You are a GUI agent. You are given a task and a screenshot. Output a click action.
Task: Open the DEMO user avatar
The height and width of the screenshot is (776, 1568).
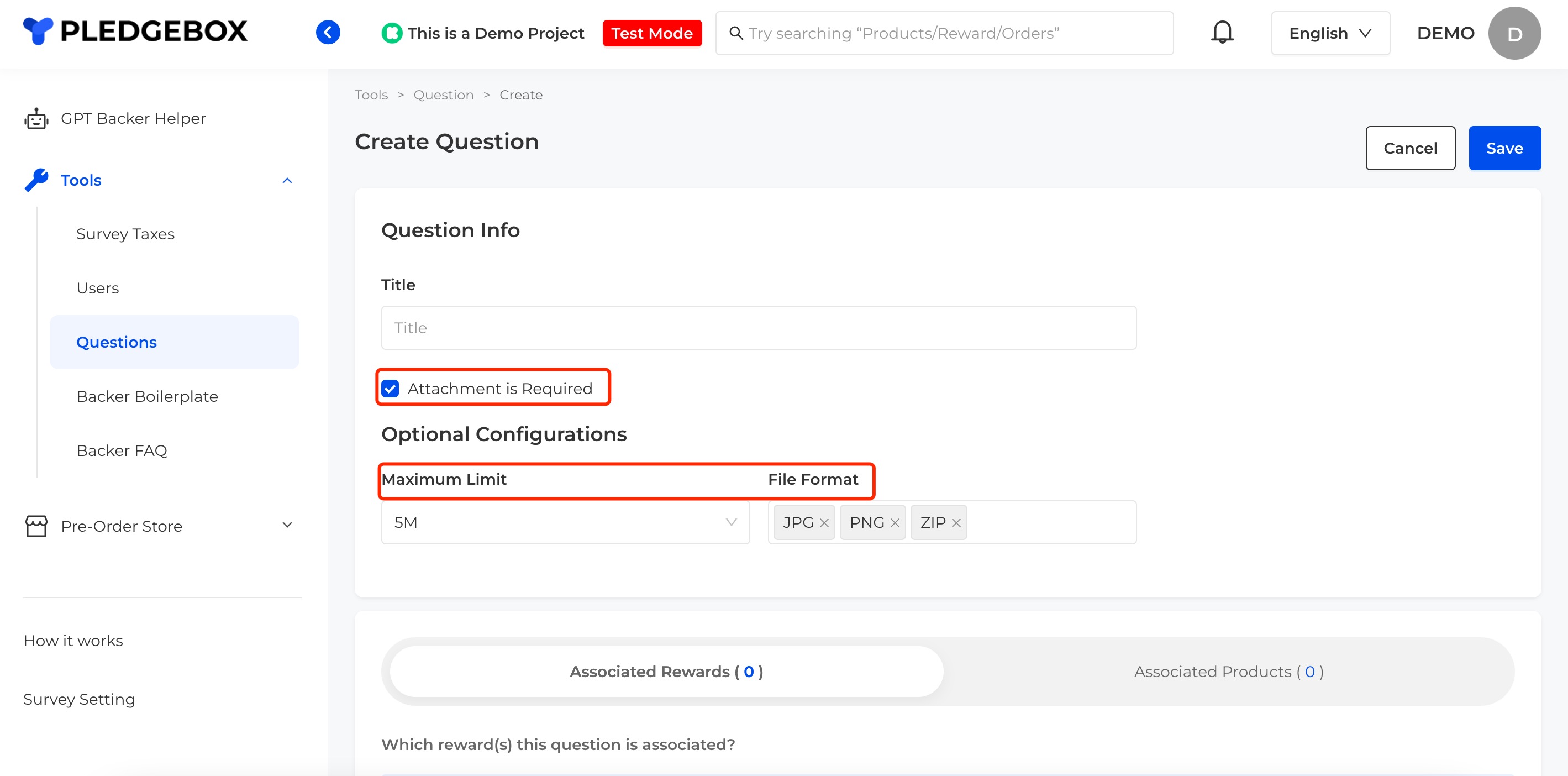[1514, 33]
